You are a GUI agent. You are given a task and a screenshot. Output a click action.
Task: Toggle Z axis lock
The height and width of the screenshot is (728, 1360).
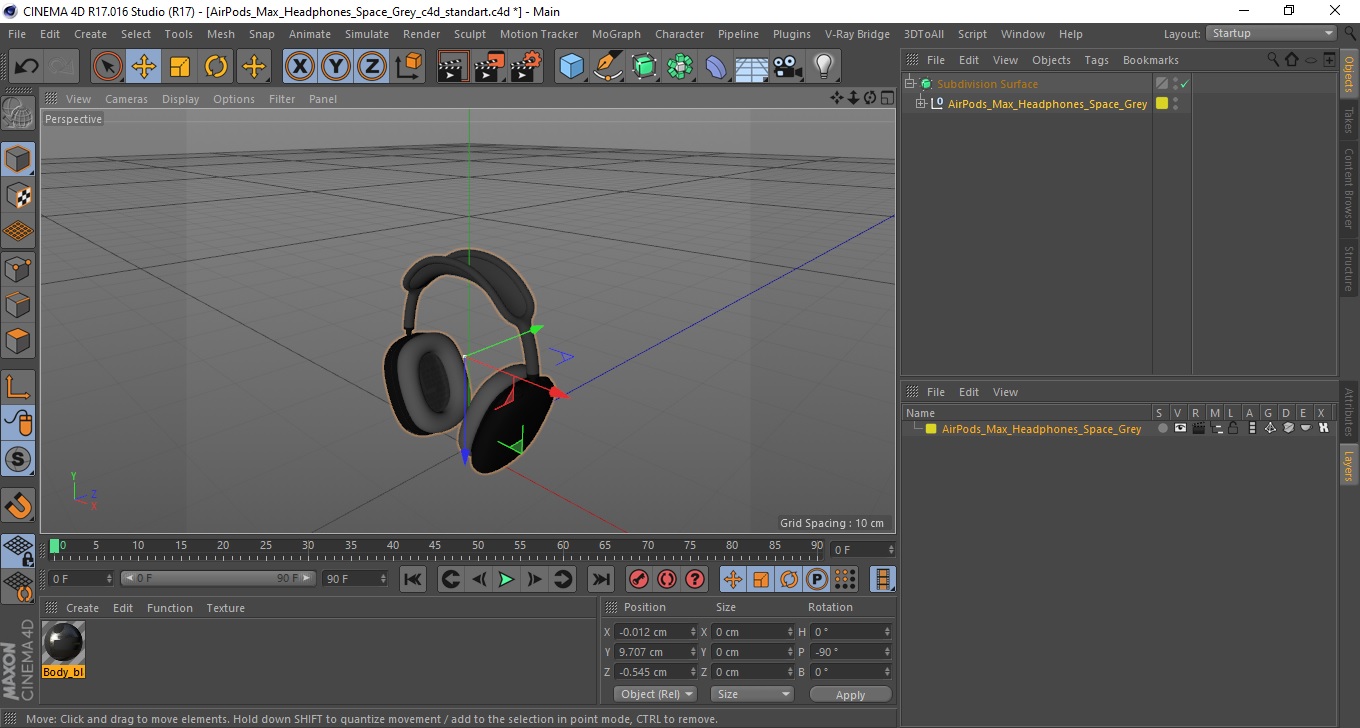372,67
